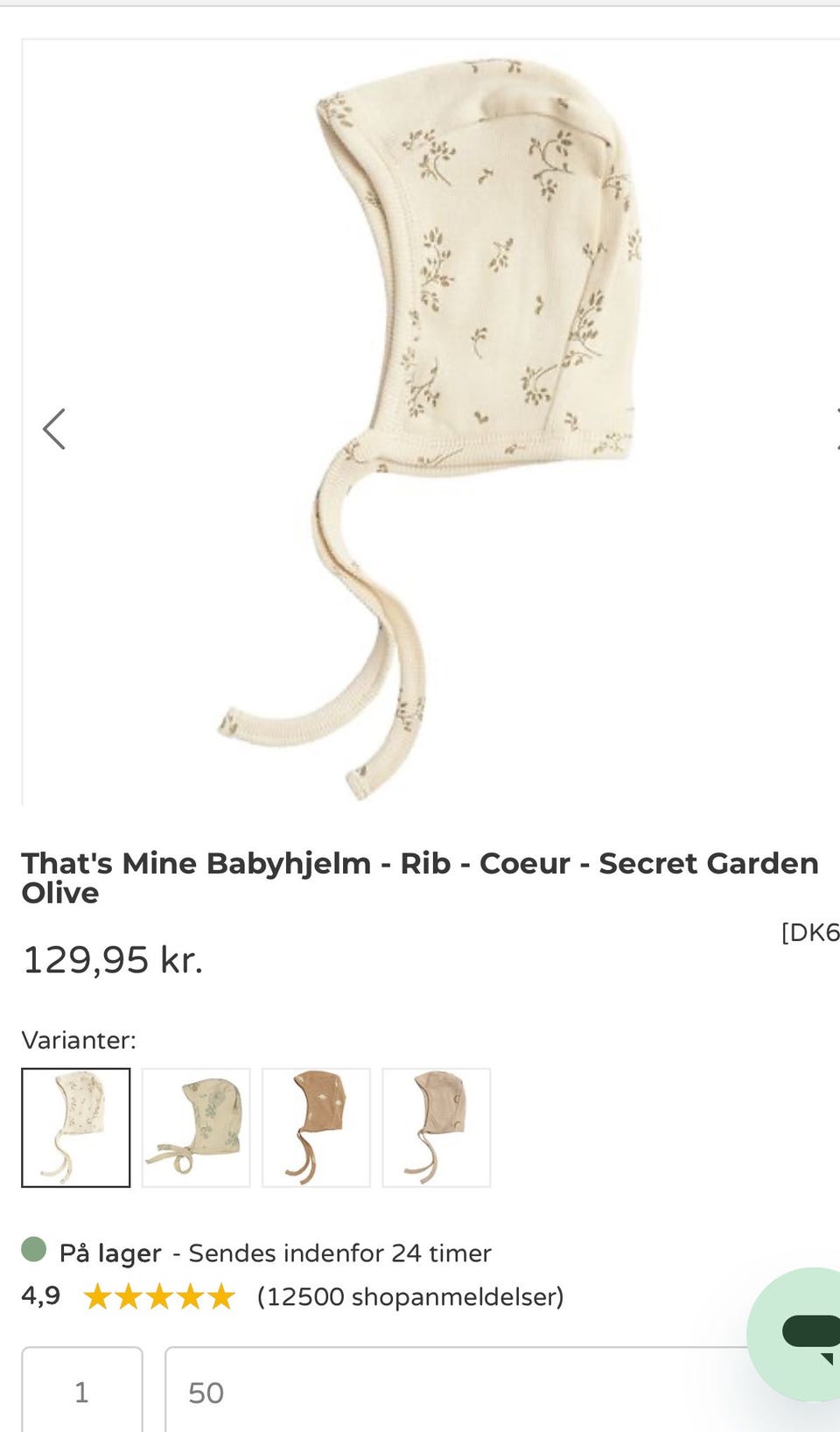The image size is (840, 1432).
Task: Click the green in-stock status dot
Action: (x=33, y=1249)
